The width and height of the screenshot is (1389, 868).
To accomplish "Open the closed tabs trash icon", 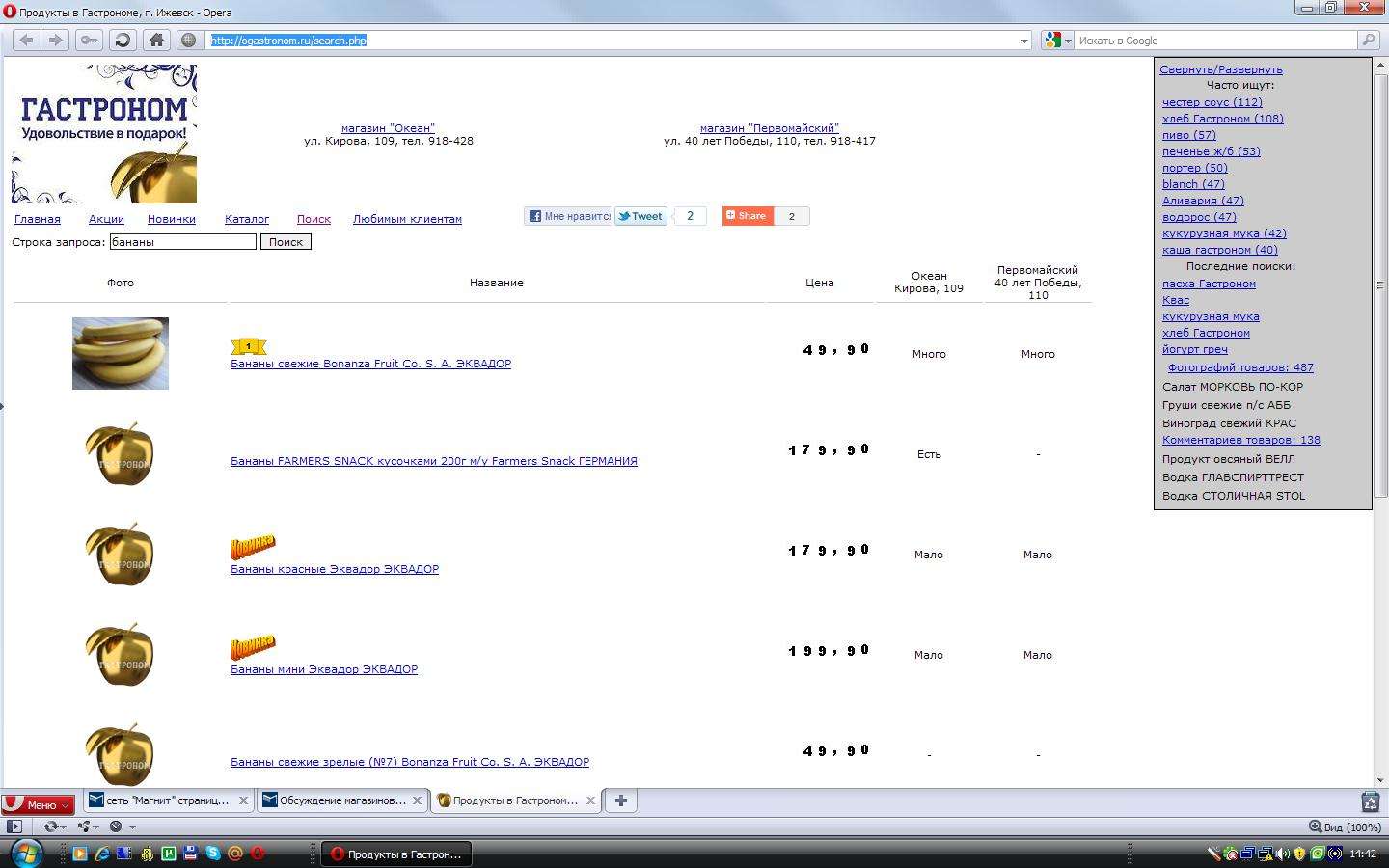I will coord(1370,800).
